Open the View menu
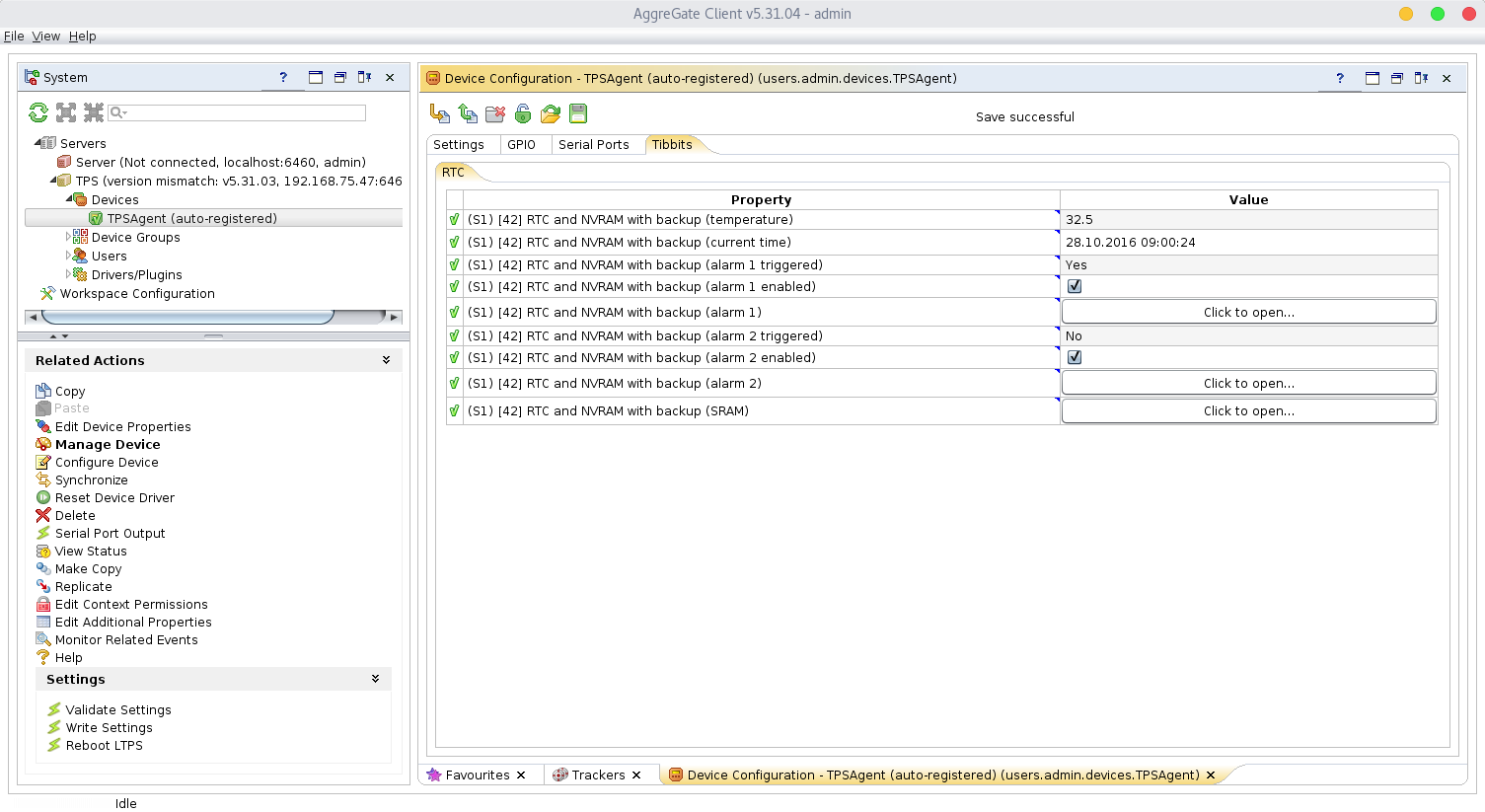 point(45,36)
